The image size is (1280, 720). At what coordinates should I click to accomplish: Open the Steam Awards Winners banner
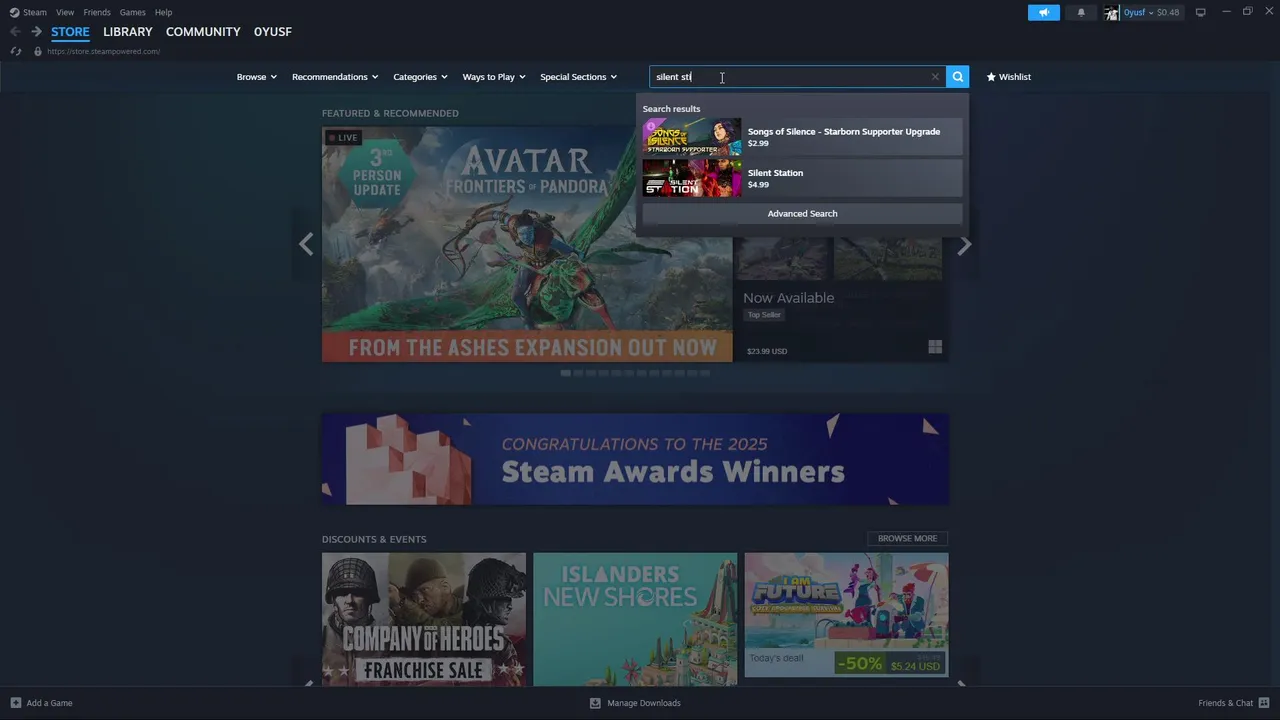coord(635,459)
